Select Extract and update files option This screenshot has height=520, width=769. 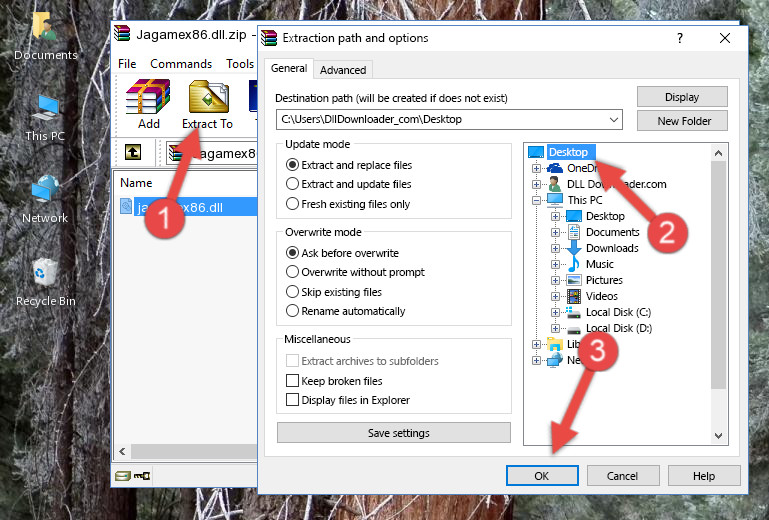point(292,184)
